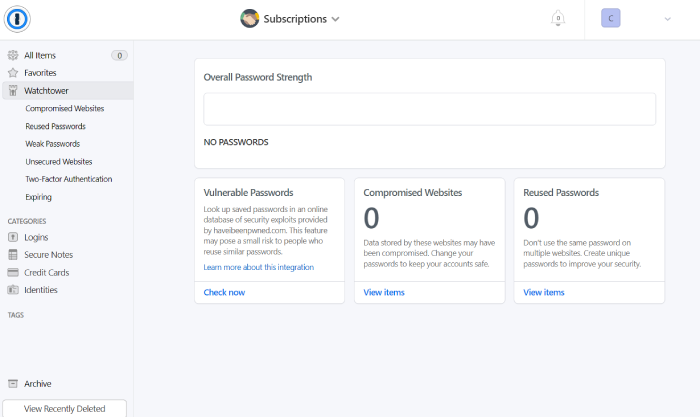700x417 pixels.
Task: Open Two-Factor Authentication in the sidebar
Action: tap(69, 179)
